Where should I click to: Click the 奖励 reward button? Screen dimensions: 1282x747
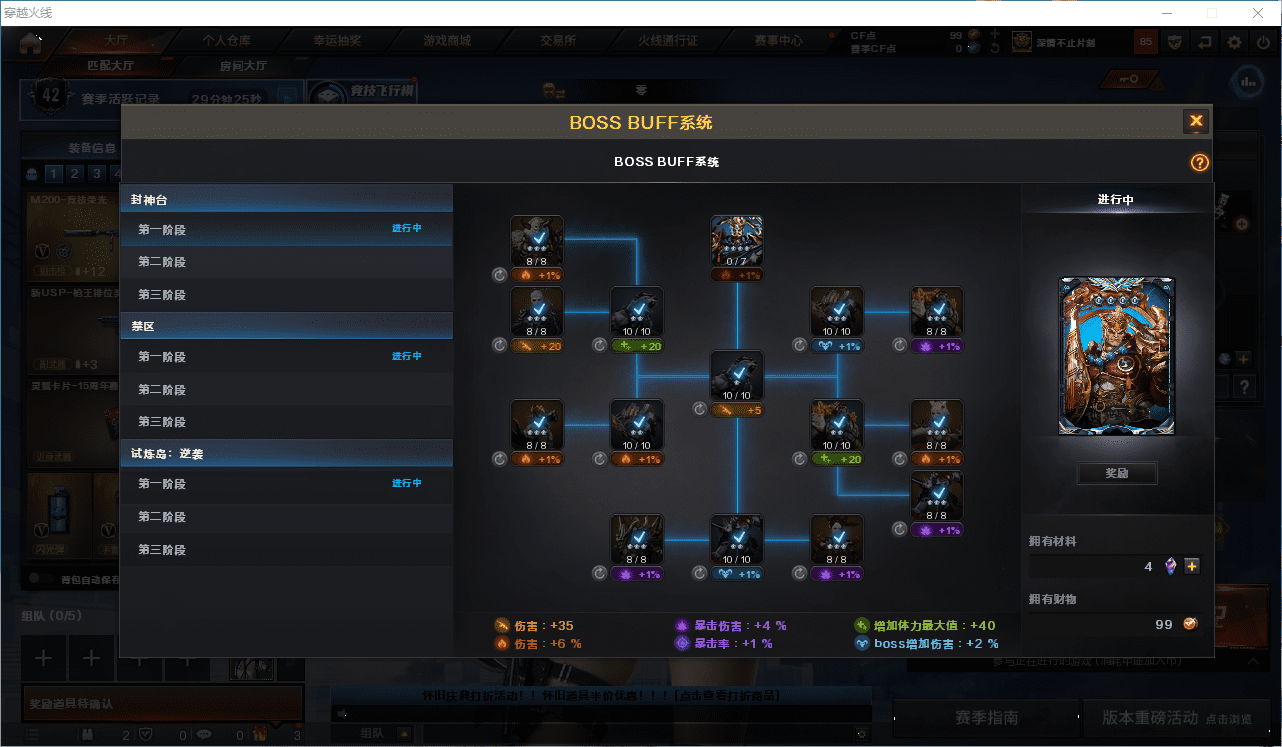(x=1117, y=473)
